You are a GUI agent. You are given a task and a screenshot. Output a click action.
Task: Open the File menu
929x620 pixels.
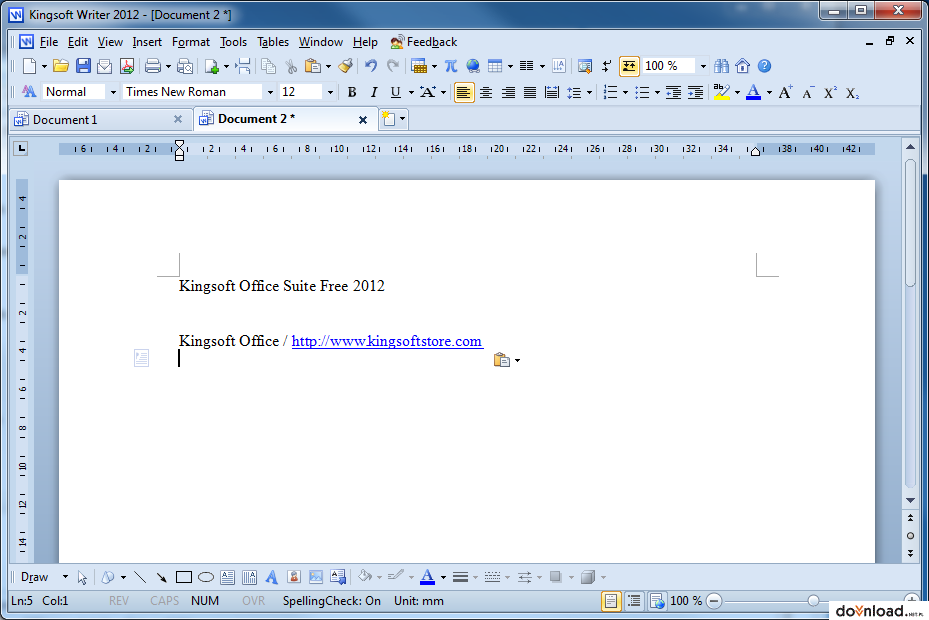click(49, 42)
